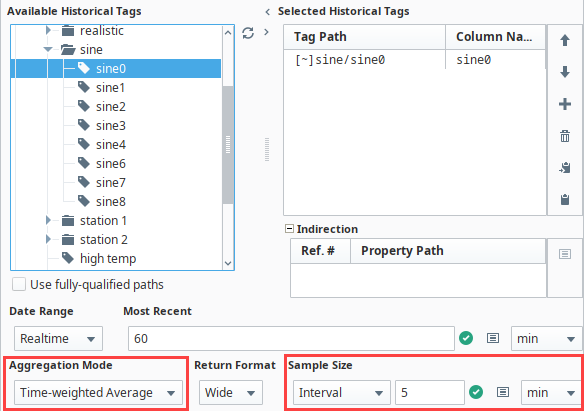Image resolution: width=584 pixels, height=411 pixels.
Task: Move selected tag down with arrow icon
Action: click(x=565, y=72)
